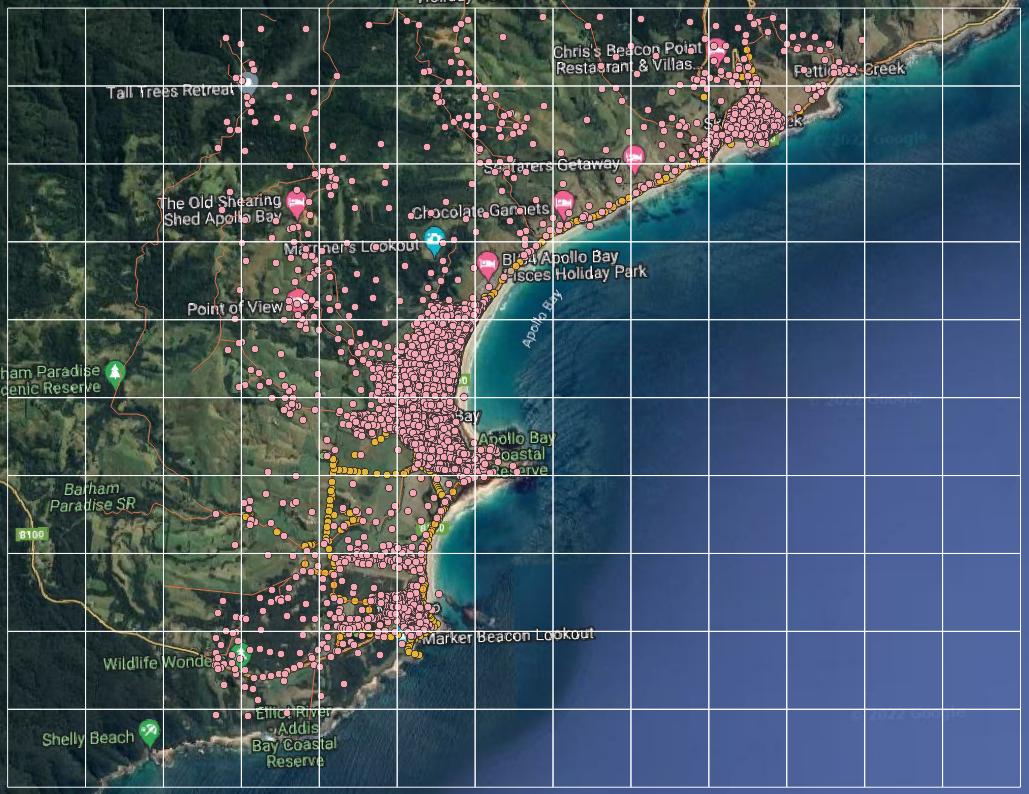Open the 'Marker Beacon Lookout' label
Image resolution: width=1029 pixels, height=794 pixels.
click(x=509, y=636)
